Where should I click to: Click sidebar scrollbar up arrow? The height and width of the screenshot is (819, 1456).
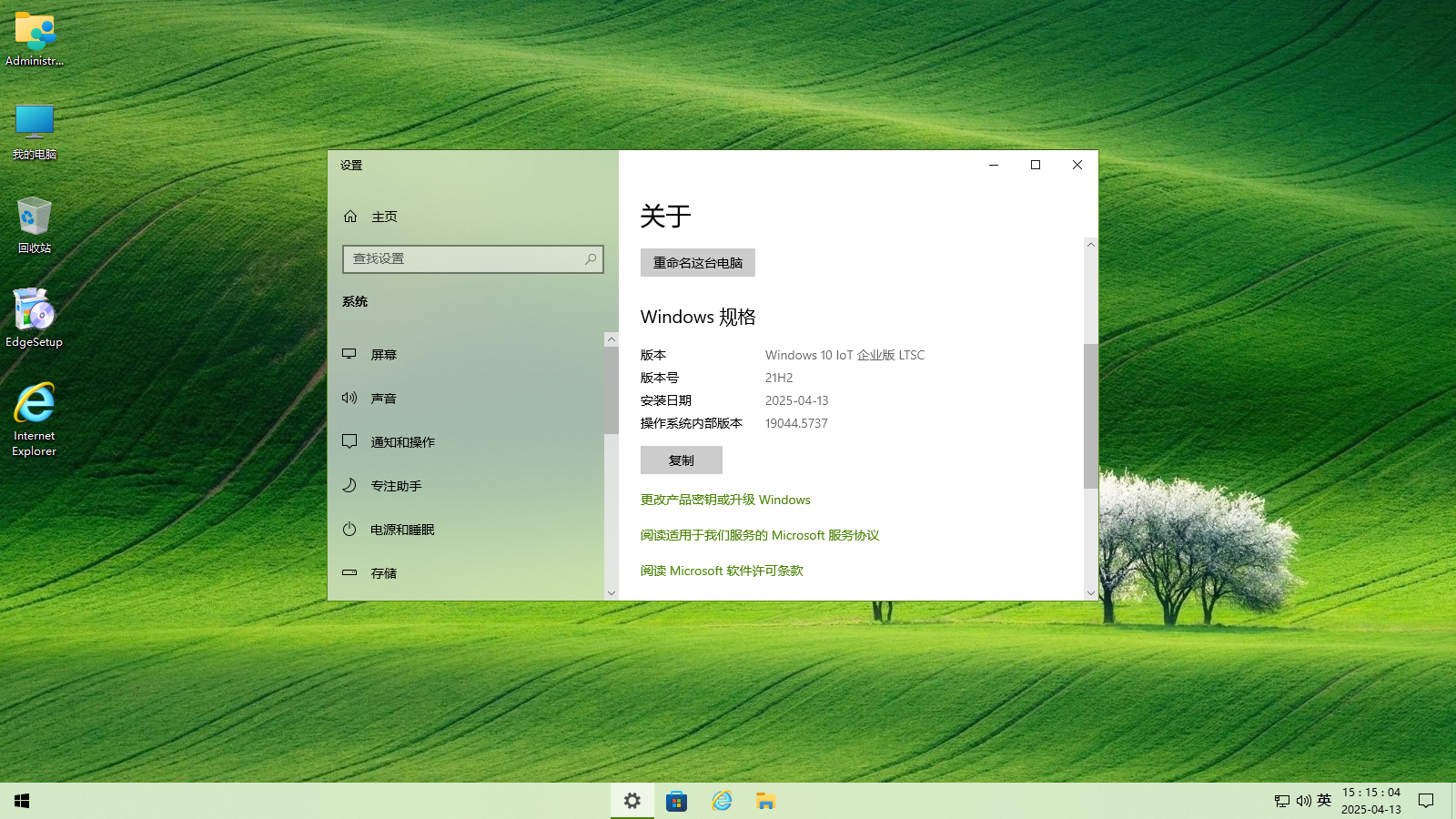coord(612,339)
